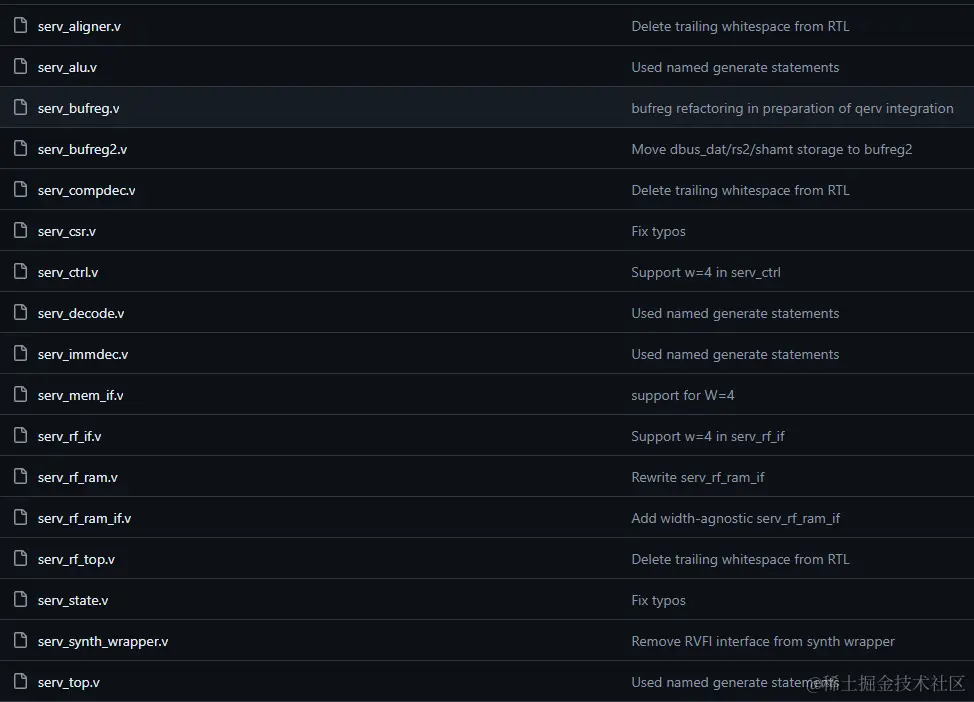Click the file icon beside serv_state.v
The width and height of the screenshot is (974, 702).
tap(20, 600)
